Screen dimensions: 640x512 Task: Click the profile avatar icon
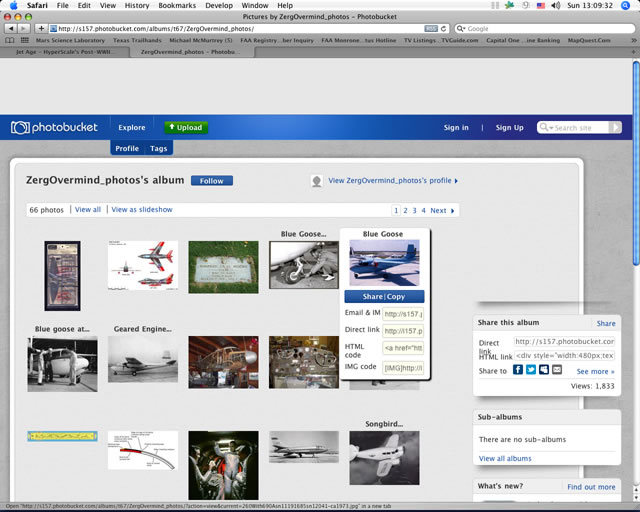[x=317, y=181]
